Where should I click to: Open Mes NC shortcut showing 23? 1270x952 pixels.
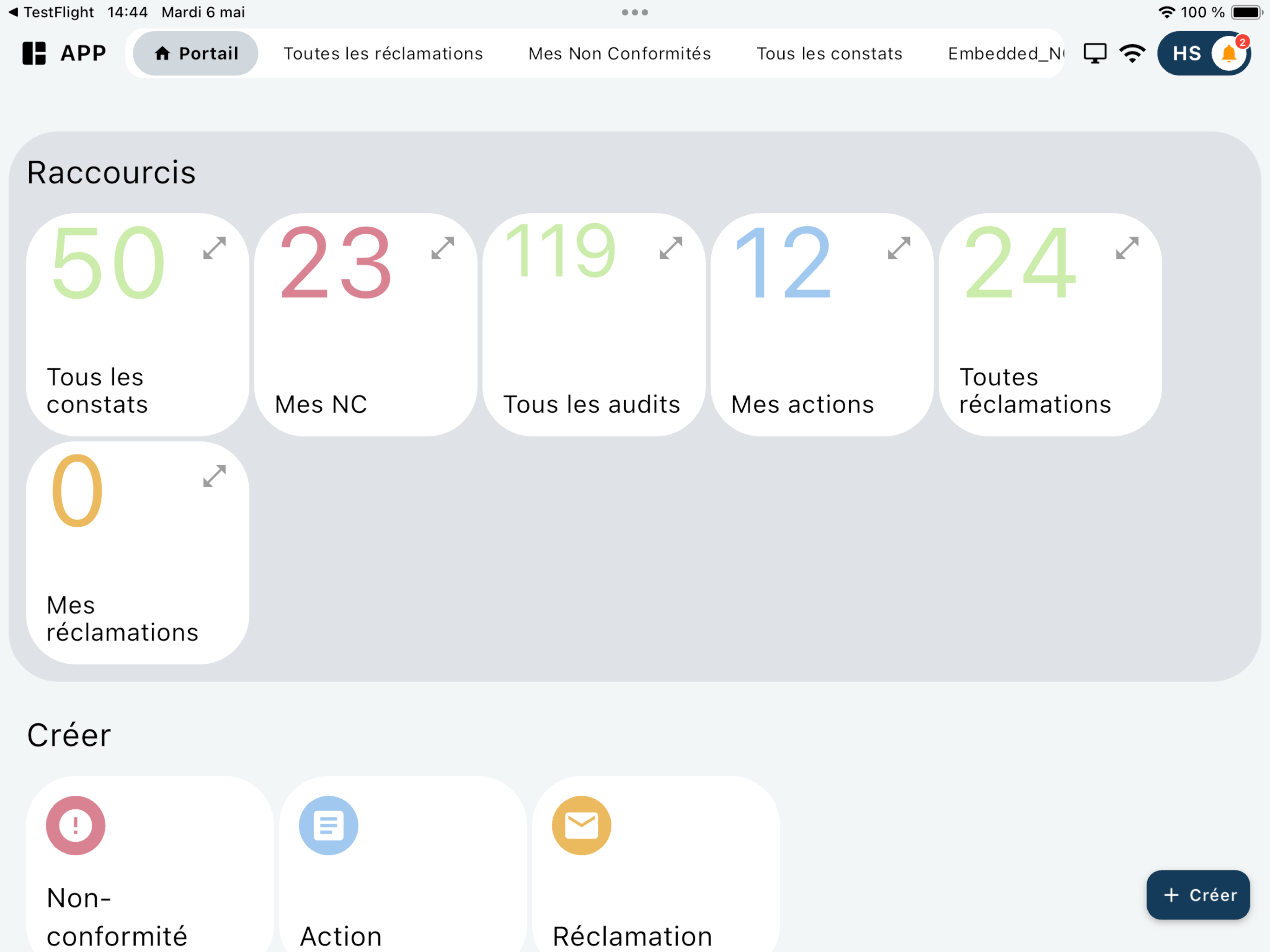point(366,325)
